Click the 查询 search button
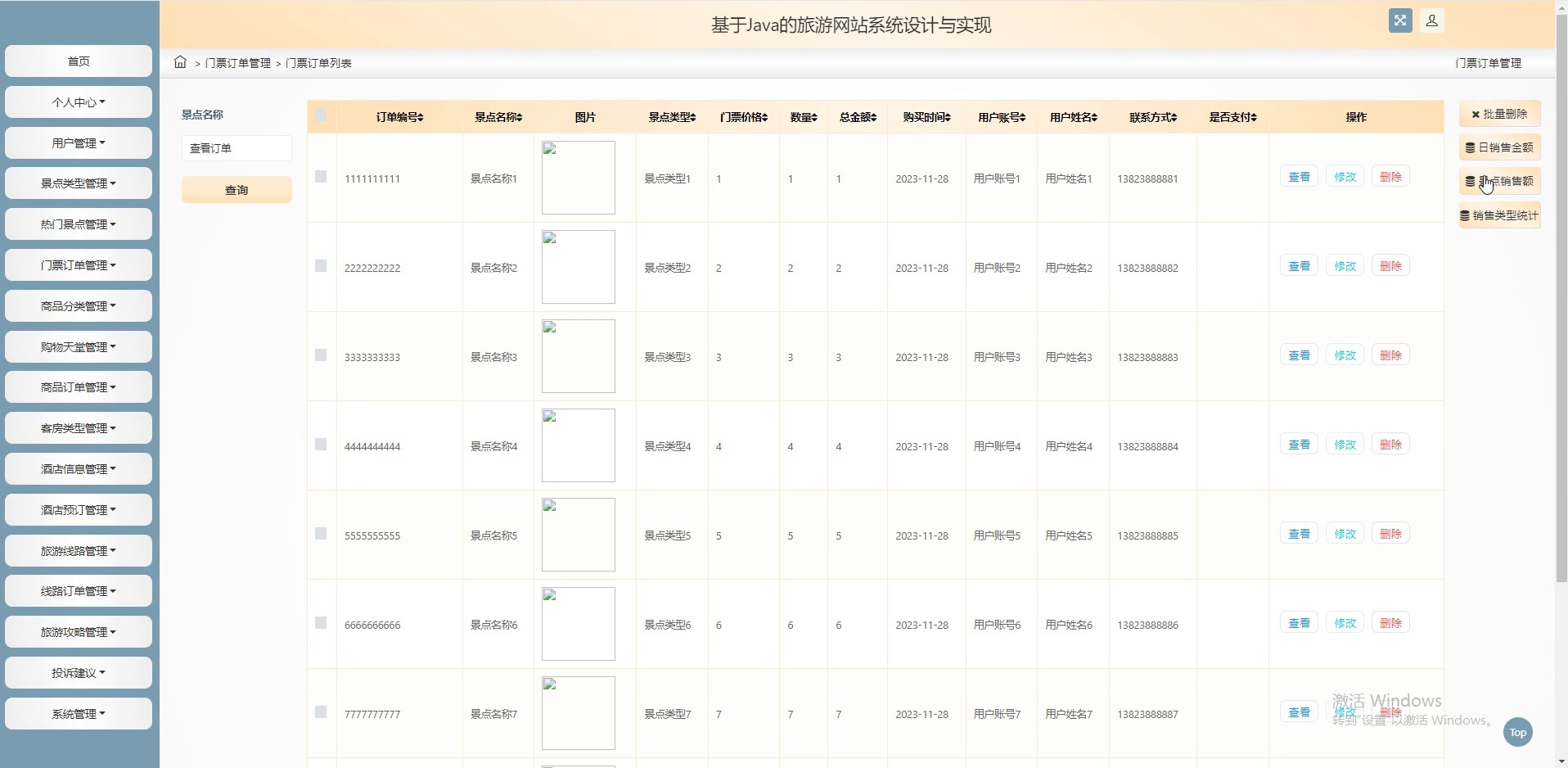Viewport: 1568px width, 768px height. point(237,190)
